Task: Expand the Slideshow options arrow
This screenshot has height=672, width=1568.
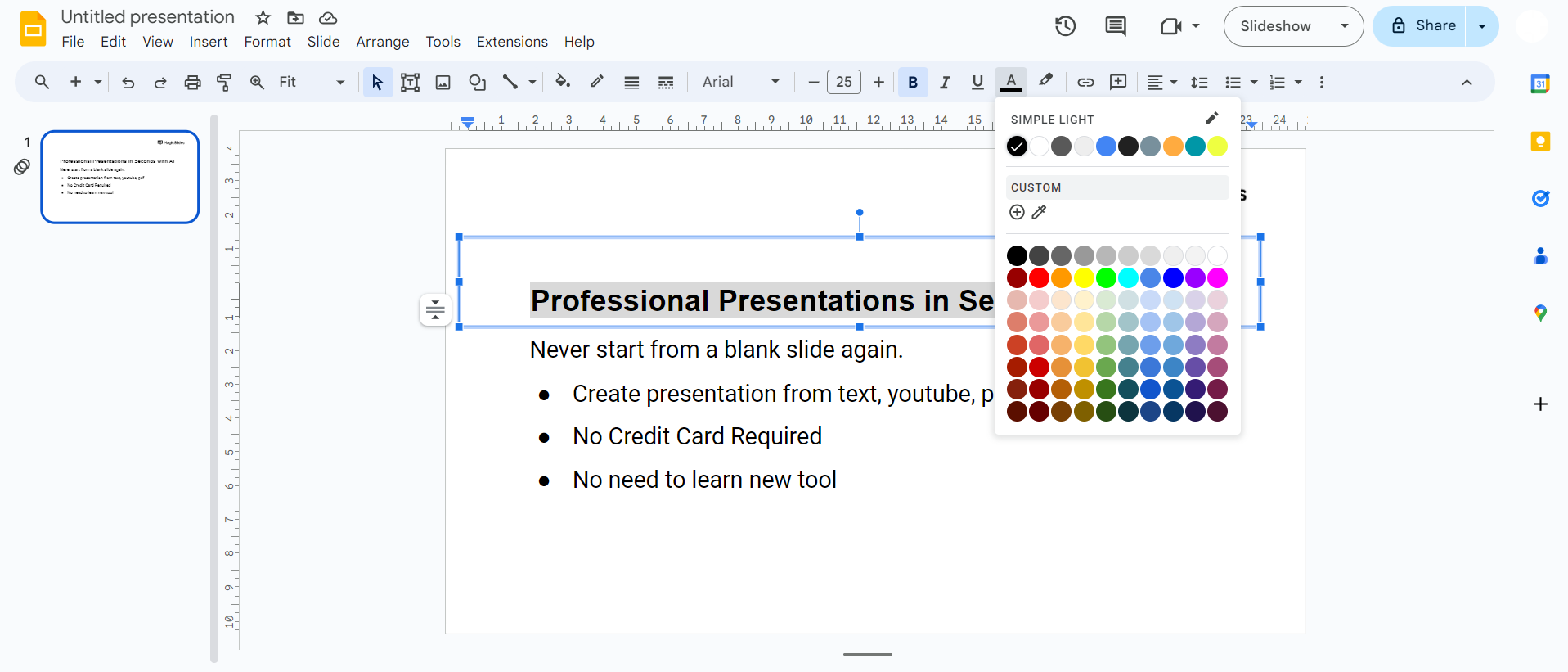Action: point(1345,26)
